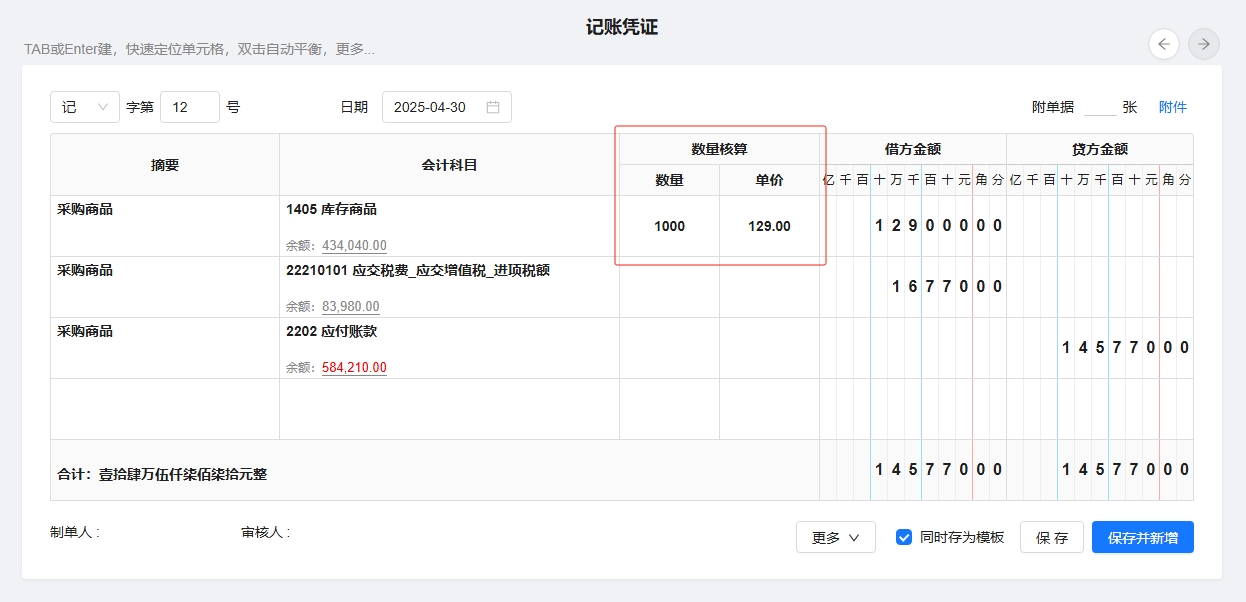Click the 保存 button
Viewport: 1246px width, 602px height.
coord(1051,537)
